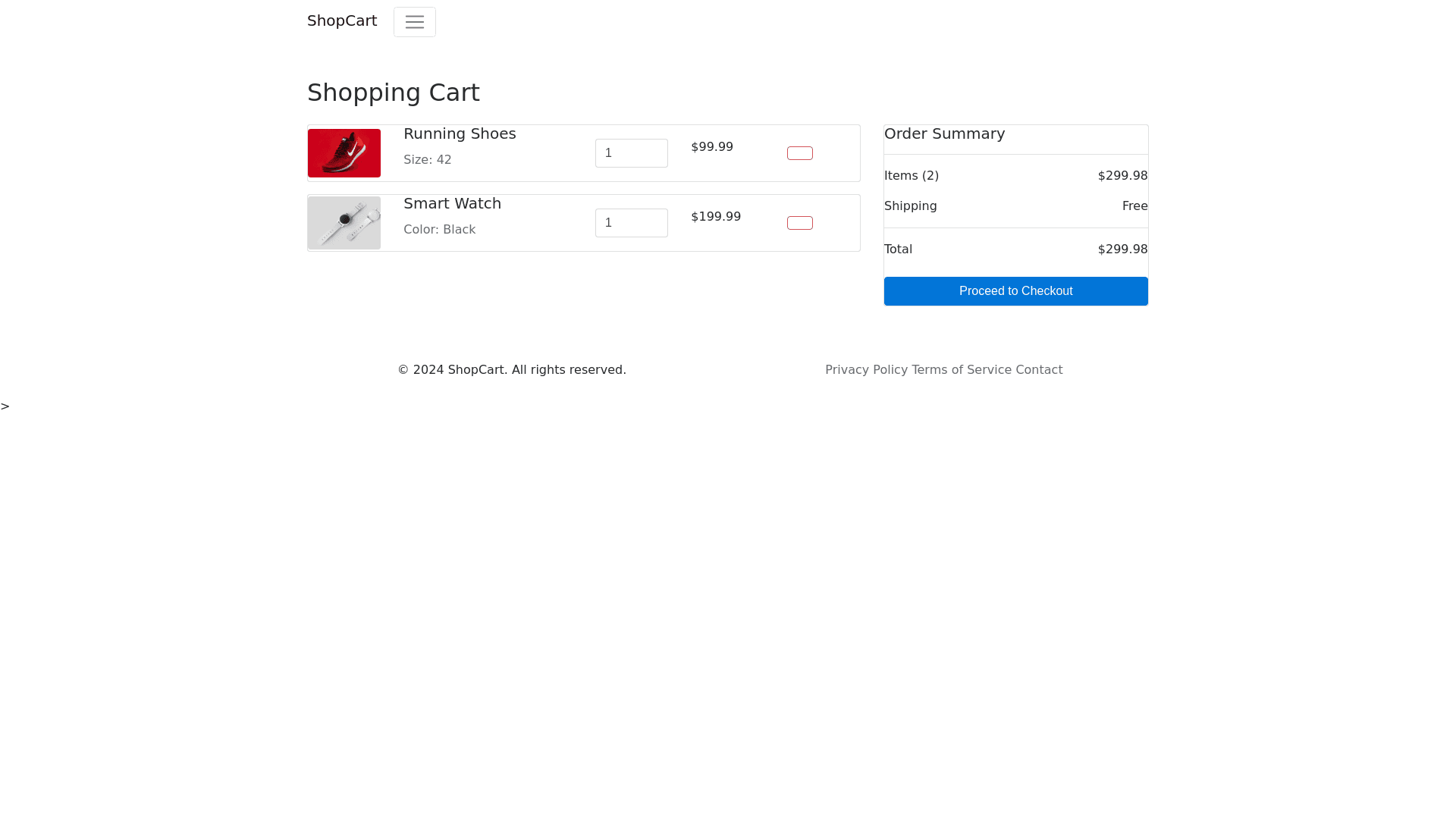The width and height of the screenshot is (1456, 819).
Task: Click the $99.99 price label
Action: pos(711,147)
